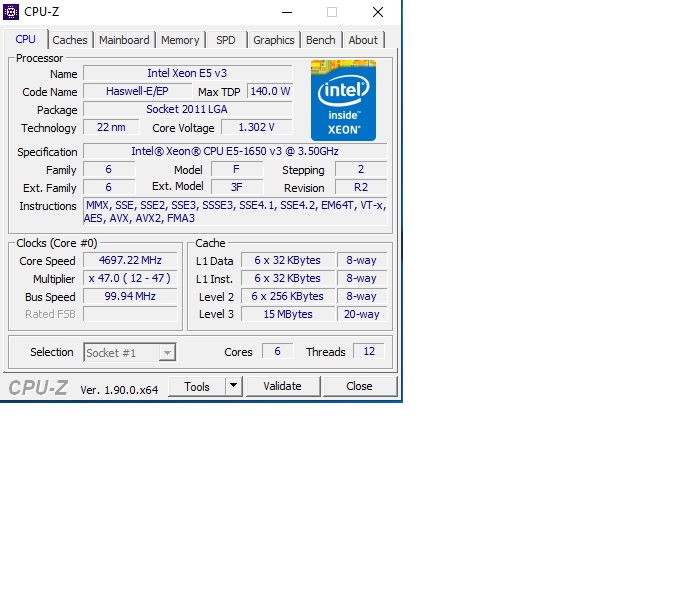Click the Model value F
Image resolution: width=698 pixels, height=600 pixels.
[x=236, y=169]
